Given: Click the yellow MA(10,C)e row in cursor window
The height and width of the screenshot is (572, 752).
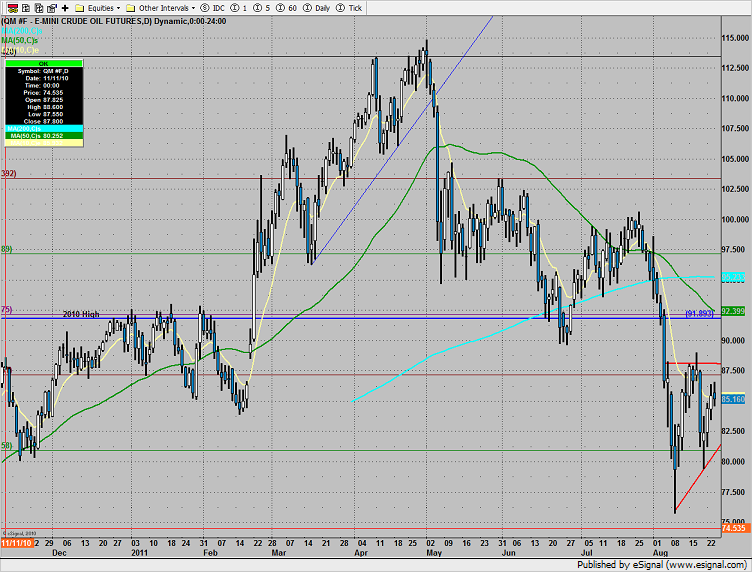Looking at the screenshot, I should (x=44, y=143).
